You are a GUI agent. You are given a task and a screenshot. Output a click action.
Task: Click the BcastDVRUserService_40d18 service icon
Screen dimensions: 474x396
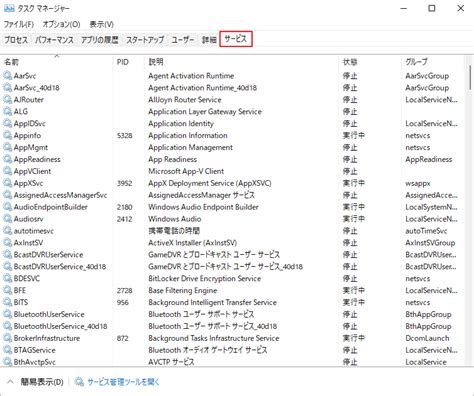(8, 266)
